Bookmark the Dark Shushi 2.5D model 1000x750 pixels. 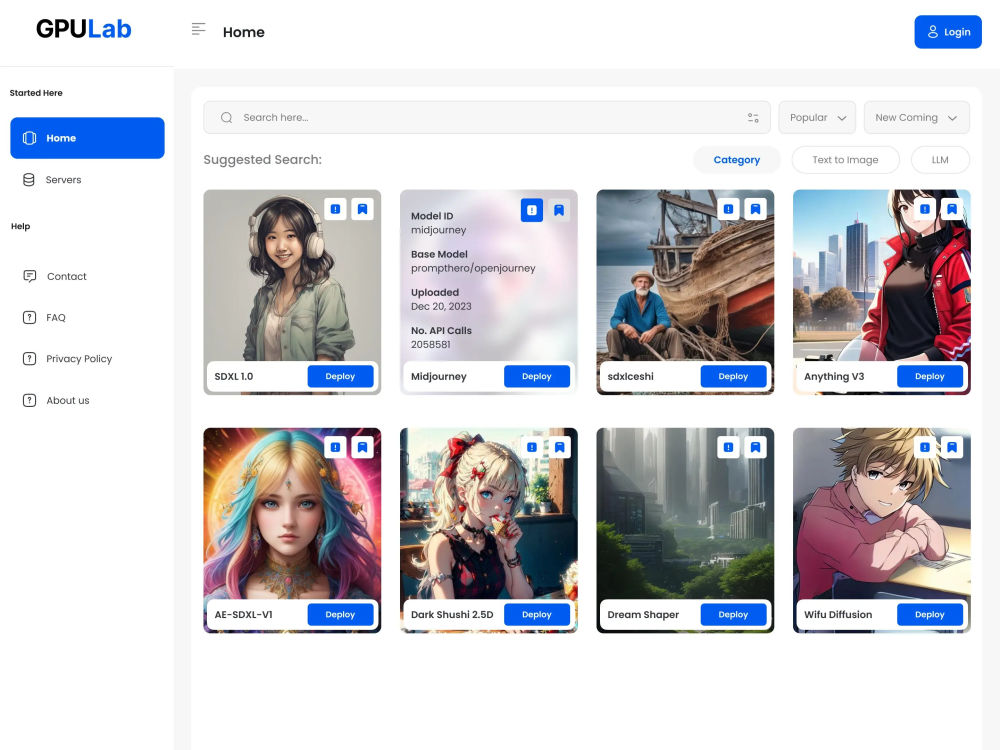pyautogui.click(x=559, y=448)
